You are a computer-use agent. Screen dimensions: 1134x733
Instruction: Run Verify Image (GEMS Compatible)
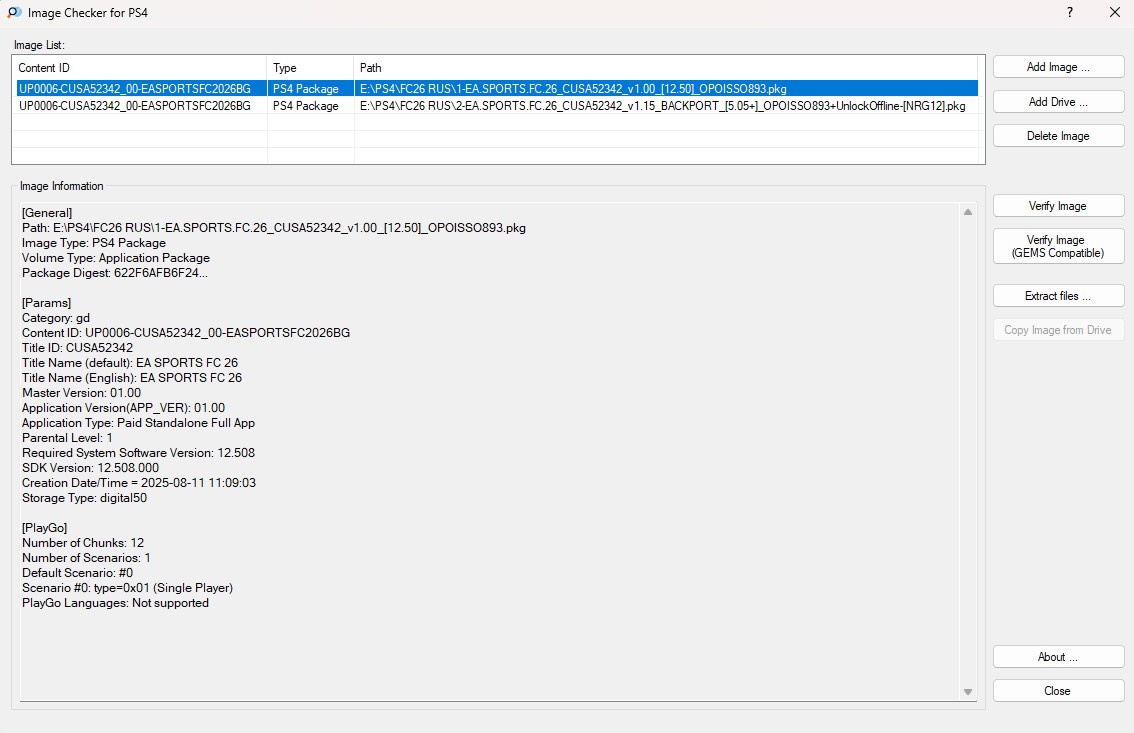tap(1058, 247)
